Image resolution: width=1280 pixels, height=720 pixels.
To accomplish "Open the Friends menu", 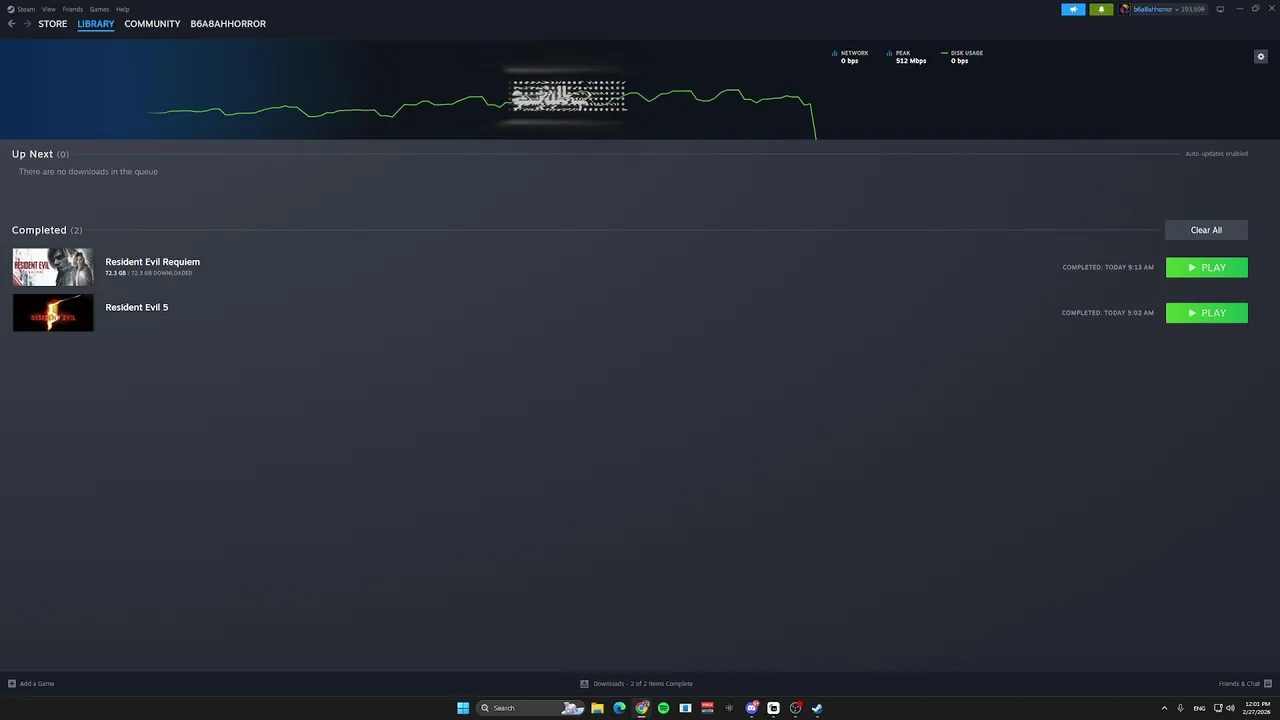I will click(x=73, y=9).
